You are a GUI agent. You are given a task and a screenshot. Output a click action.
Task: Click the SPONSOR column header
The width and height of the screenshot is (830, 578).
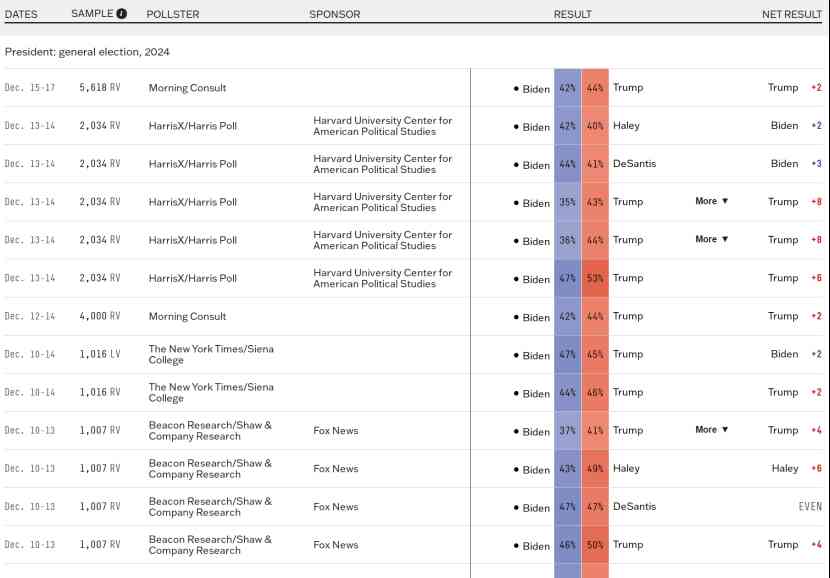coord(335,14)
